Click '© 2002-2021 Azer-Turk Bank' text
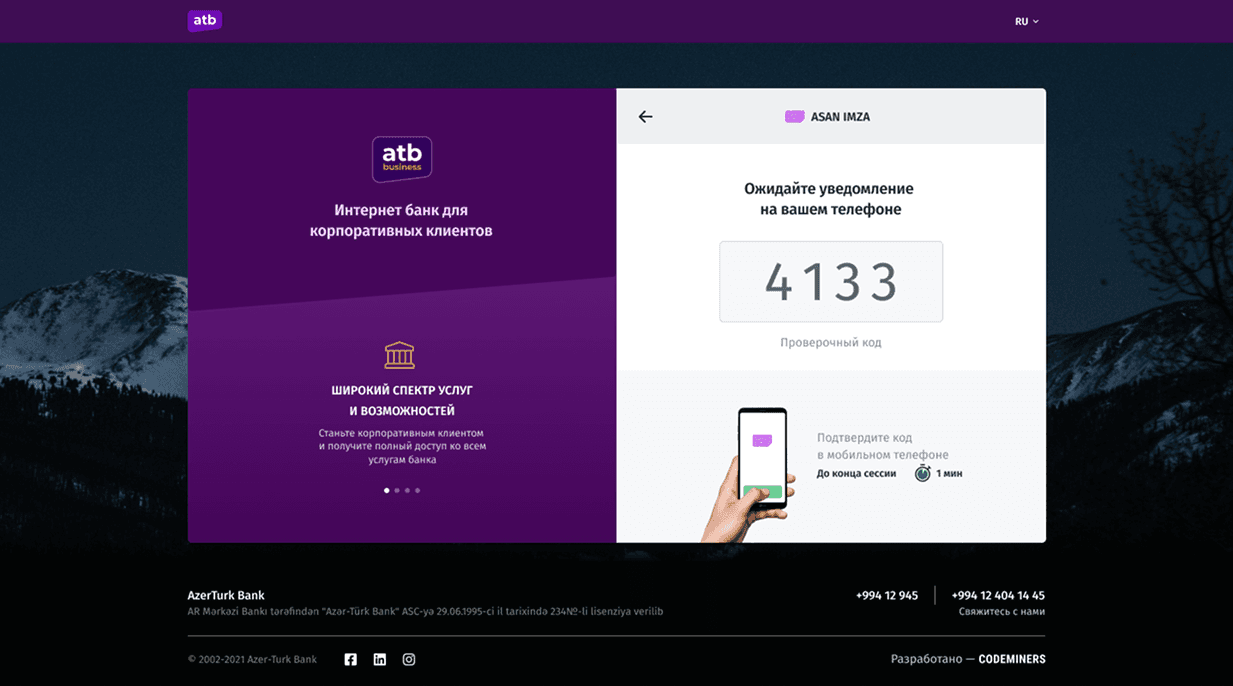 click(252, 659)
